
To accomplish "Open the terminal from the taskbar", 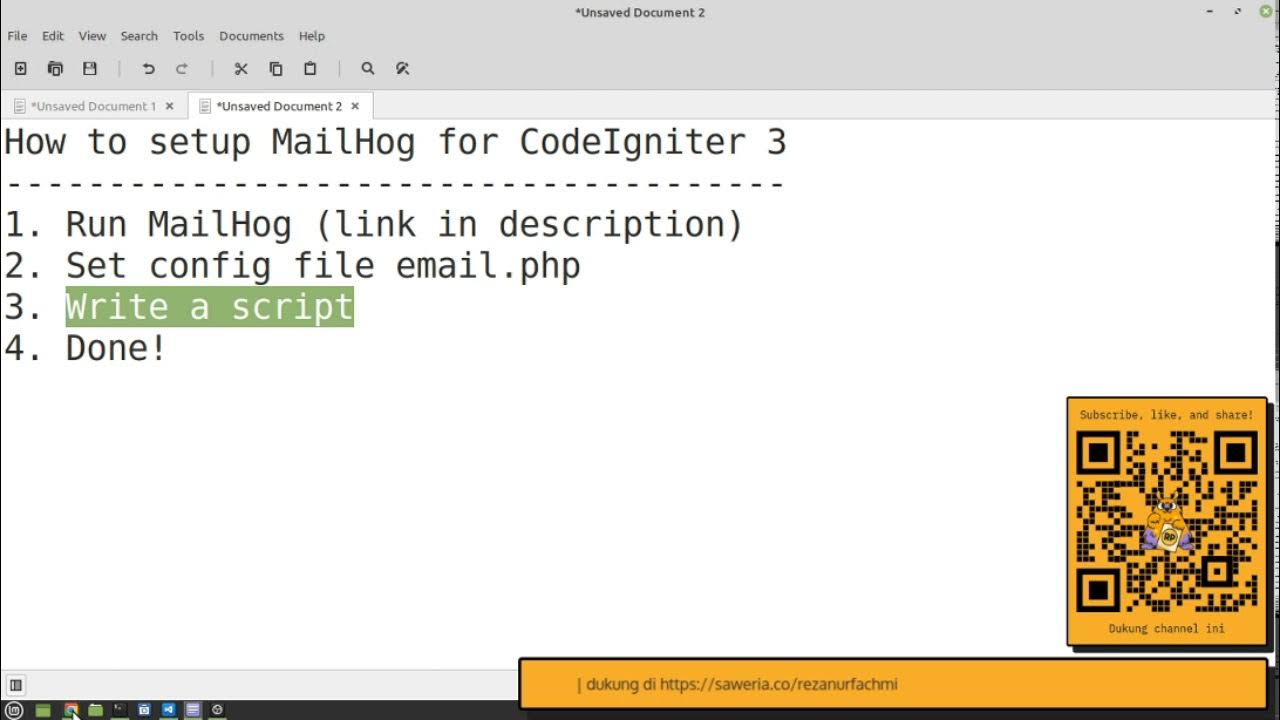I will 120,710.
